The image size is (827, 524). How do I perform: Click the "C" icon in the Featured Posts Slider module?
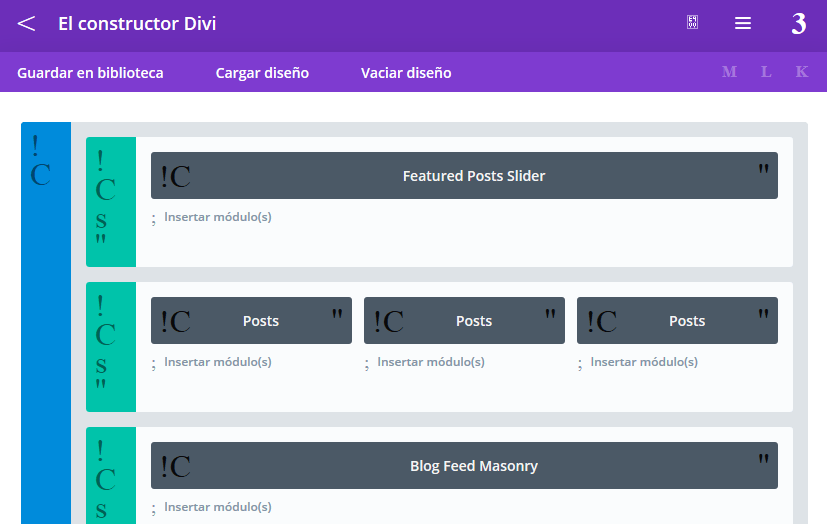pos(180,177)
